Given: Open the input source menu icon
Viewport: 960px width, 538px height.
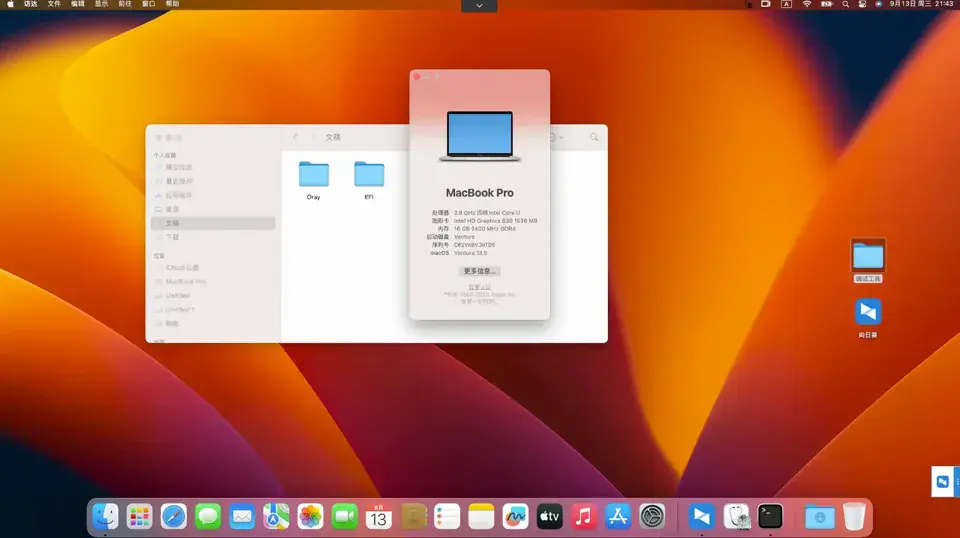Looking at the screenshot, I should [786, 4].
